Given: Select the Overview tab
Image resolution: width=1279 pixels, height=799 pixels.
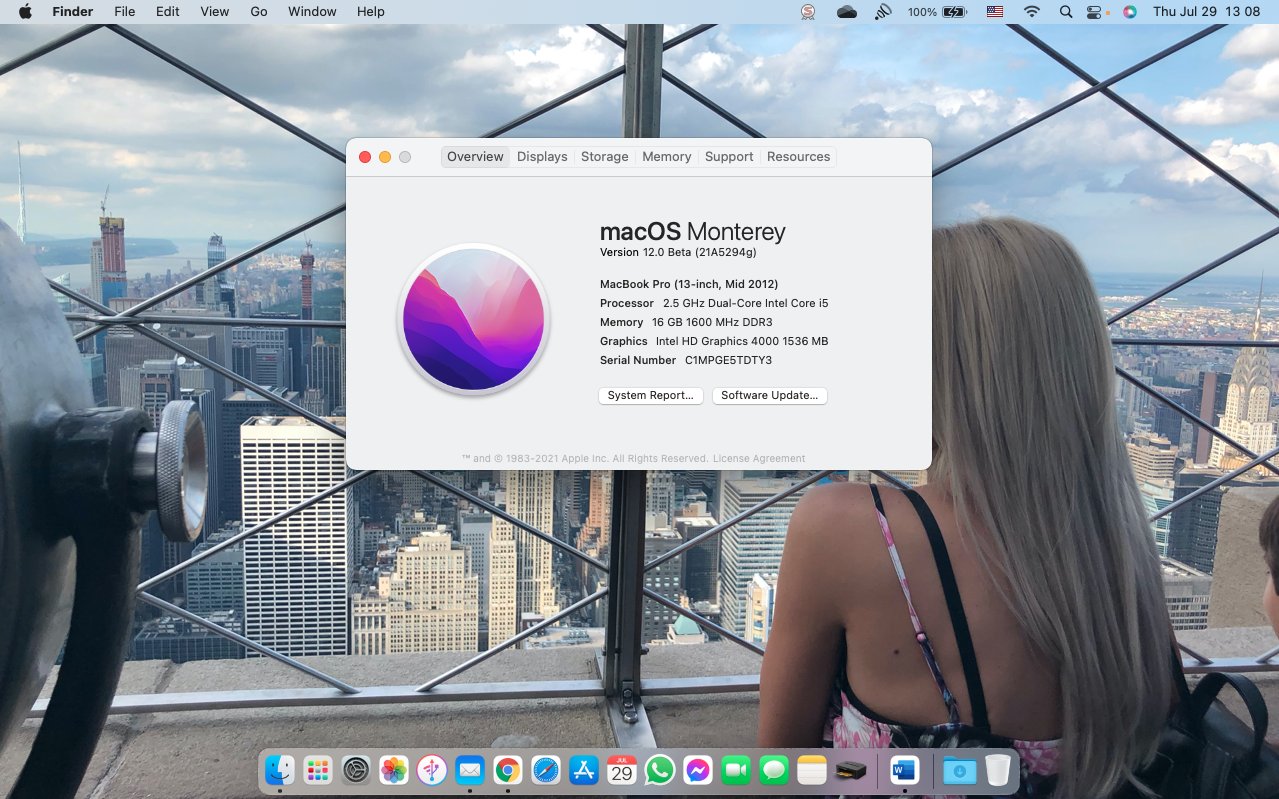Looking at the screenshot, I should tap(475, 157).
